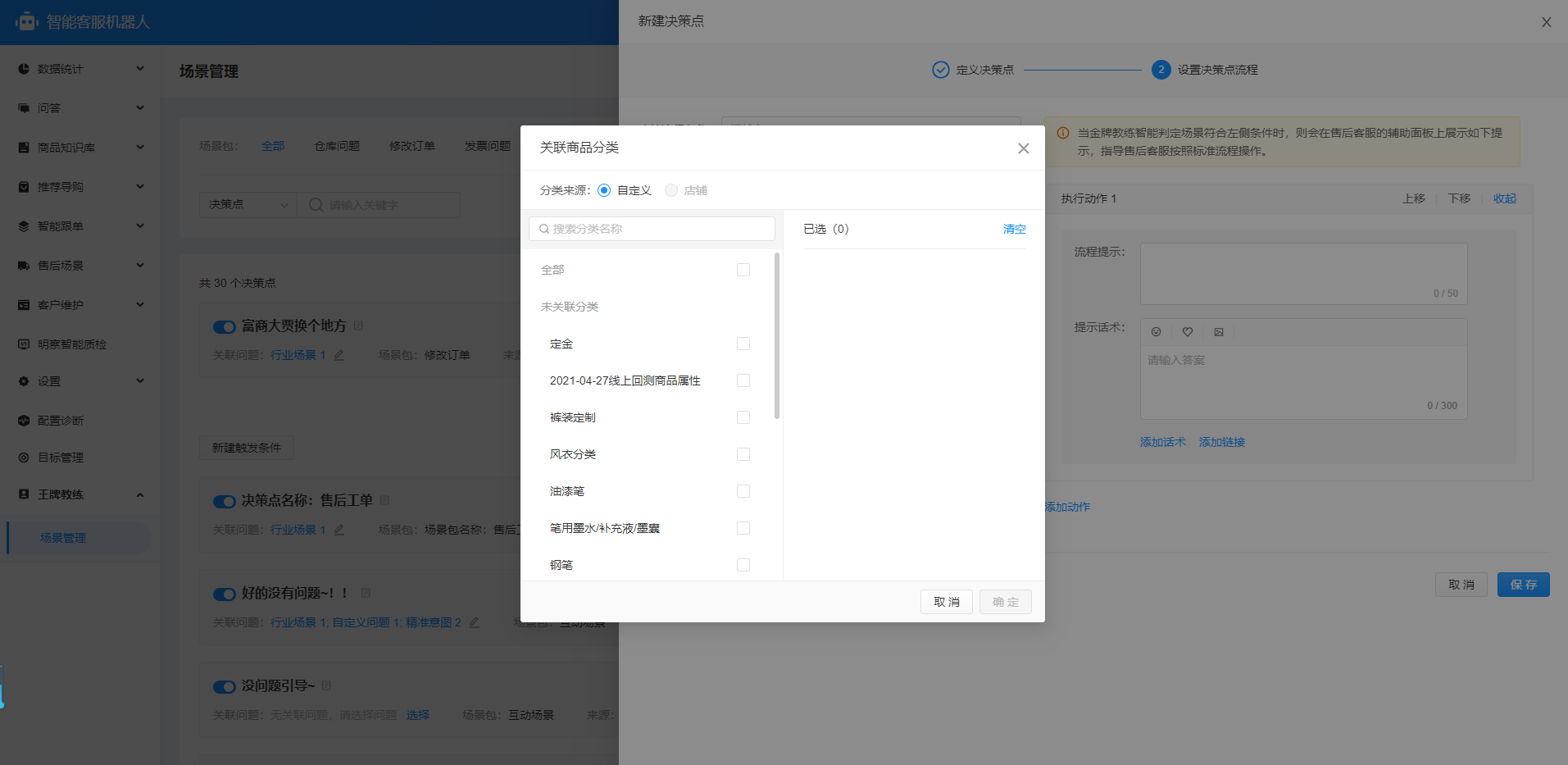Click the robot logo icon in header
The height and width of the screenshot is (765, 1568).
coord(27,21)
